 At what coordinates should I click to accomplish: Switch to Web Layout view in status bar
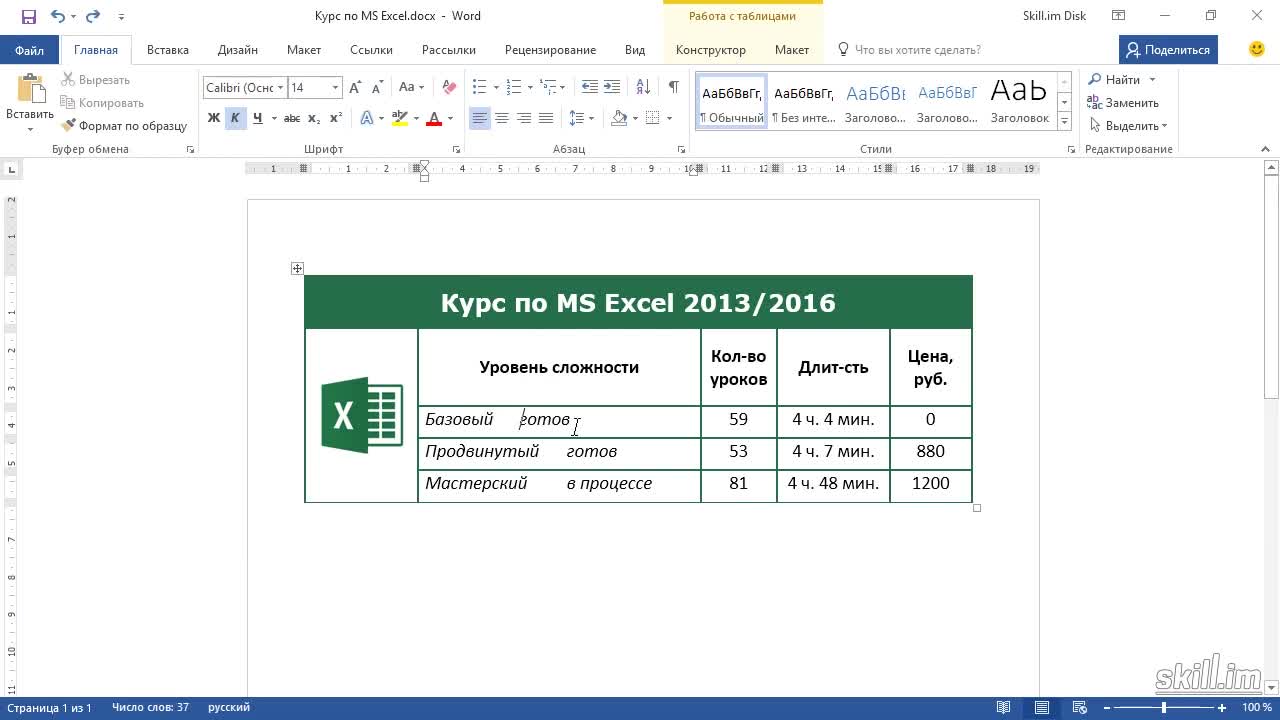pos(1078,708)
